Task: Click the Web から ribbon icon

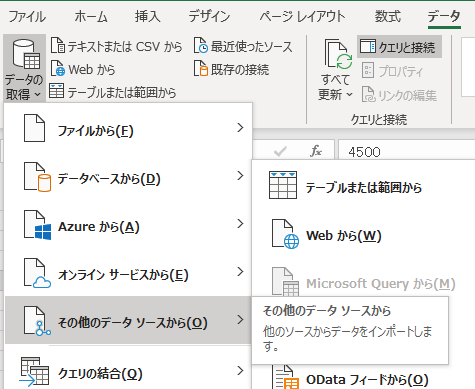Action: point(58,69)
